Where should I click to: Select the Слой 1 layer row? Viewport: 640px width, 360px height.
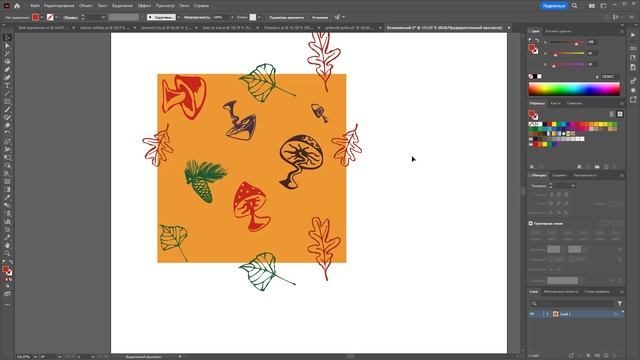576,314
